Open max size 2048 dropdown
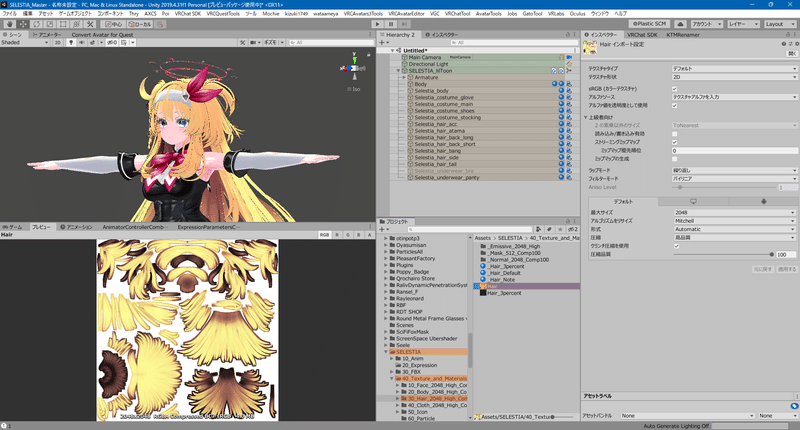 click(734, 213)
